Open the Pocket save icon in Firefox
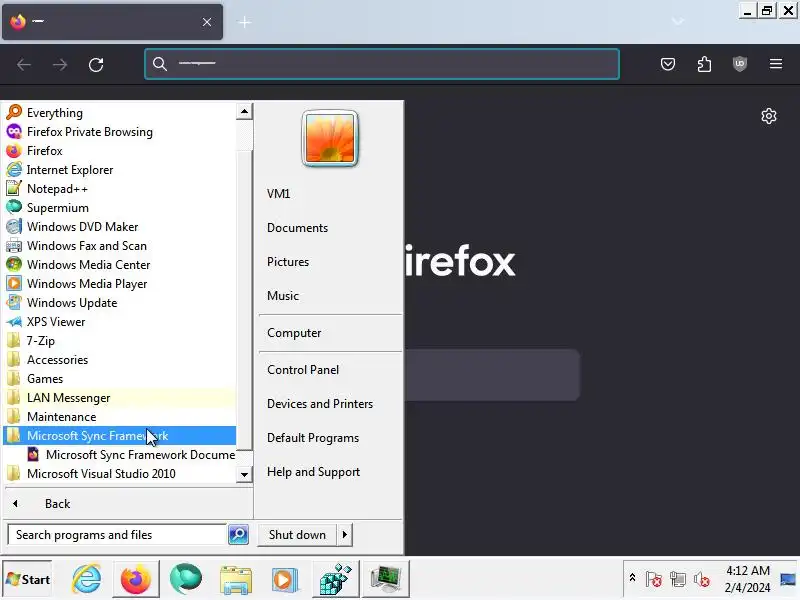This screenshot has height=600, width=800. 668,64
